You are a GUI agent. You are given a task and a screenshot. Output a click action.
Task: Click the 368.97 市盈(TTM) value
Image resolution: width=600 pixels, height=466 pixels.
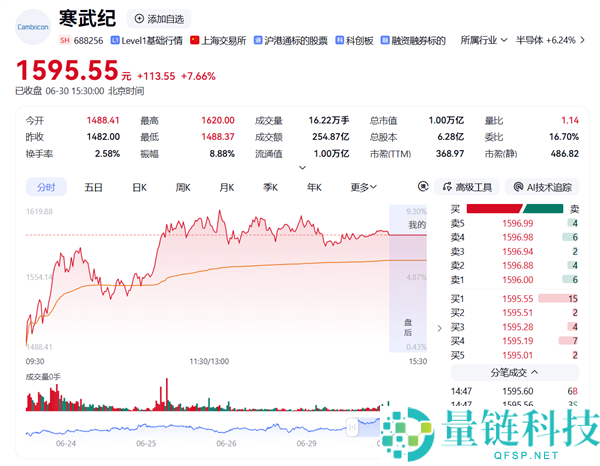[450, 154]
